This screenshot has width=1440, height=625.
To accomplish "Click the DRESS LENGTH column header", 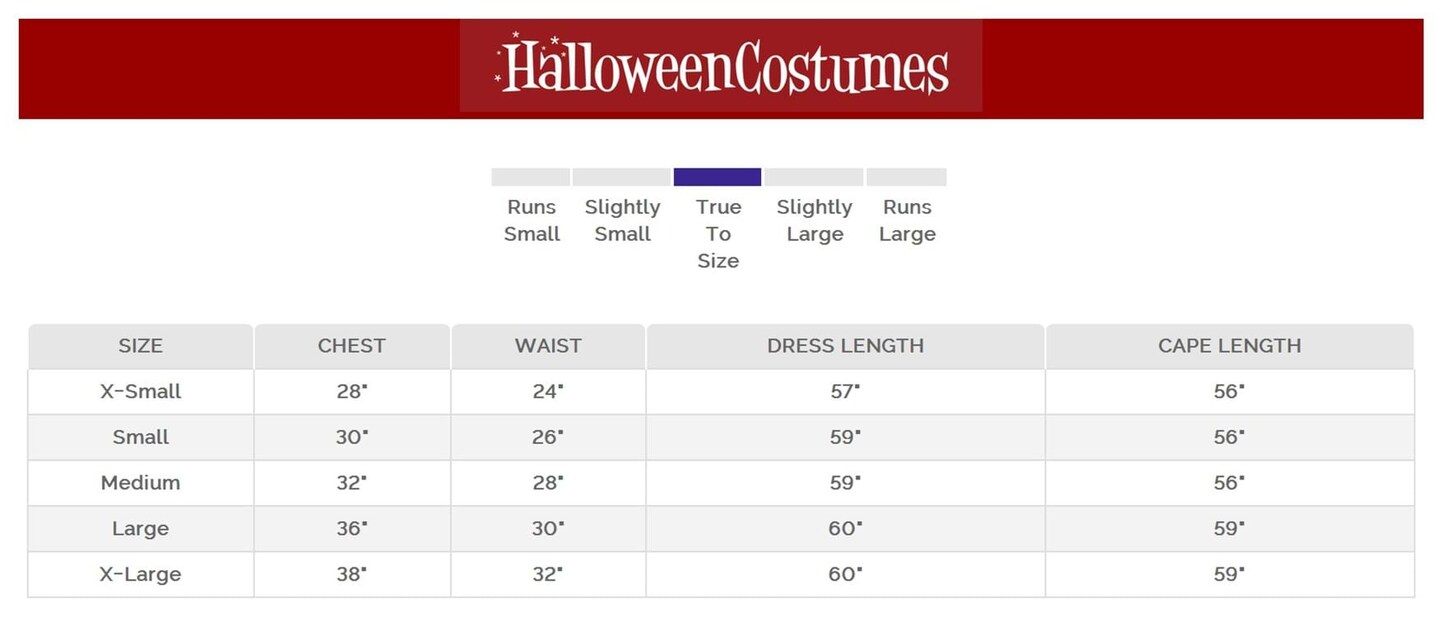I will click(x=845, y=346).
